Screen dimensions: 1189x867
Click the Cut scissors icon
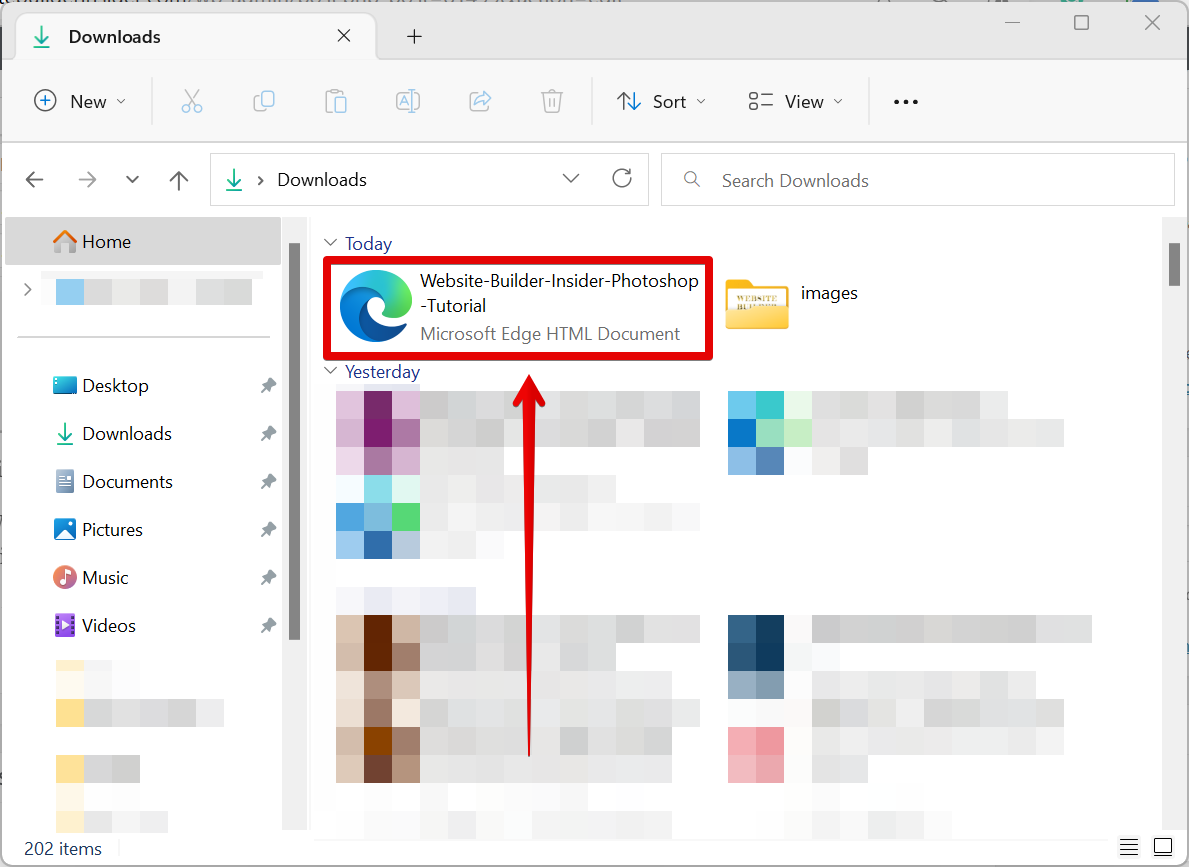pyautogui.click(x=192, y=101)
